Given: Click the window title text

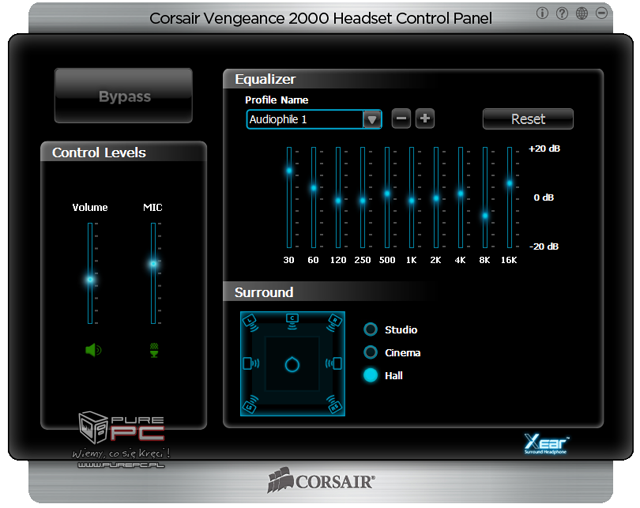Looking at the screenshot, I should click(x=320, y=18).
